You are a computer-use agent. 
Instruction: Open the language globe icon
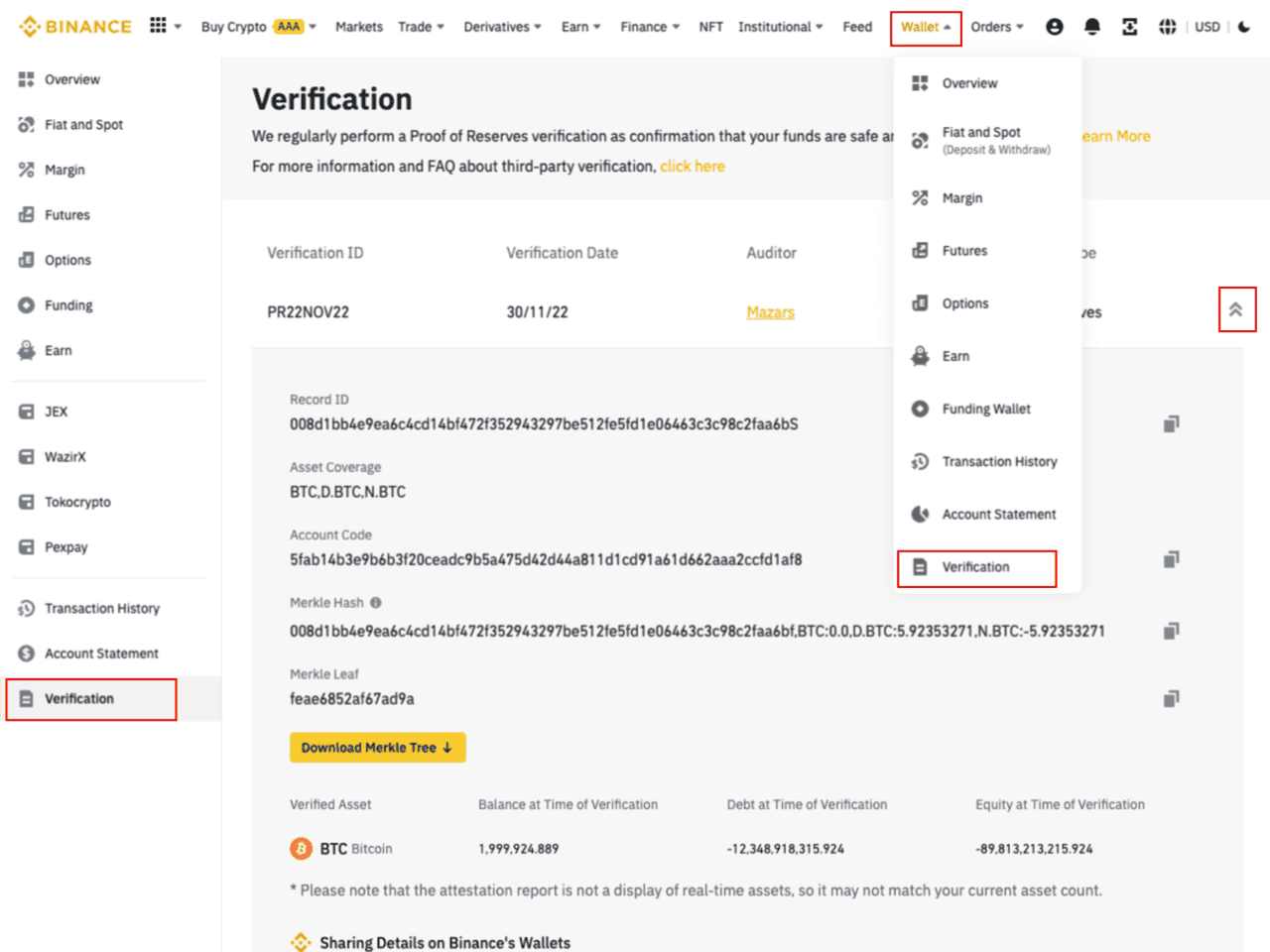pyautogui.click(x=1168, y=27)
